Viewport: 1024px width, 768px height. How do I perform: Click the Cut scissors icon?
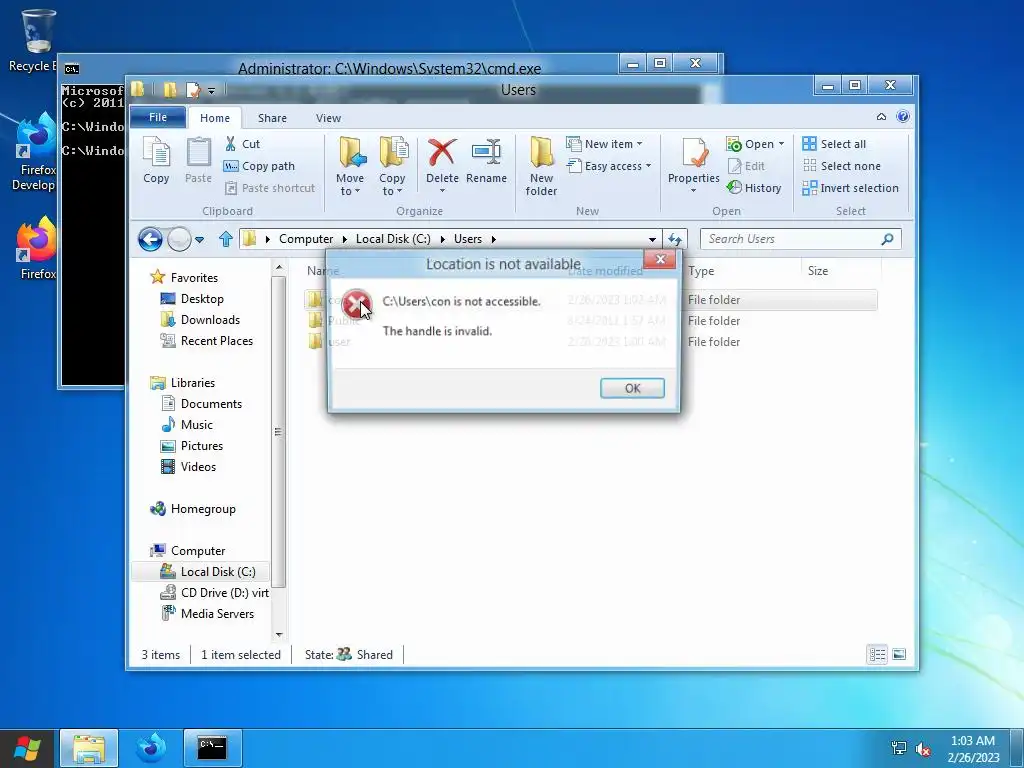231,144
